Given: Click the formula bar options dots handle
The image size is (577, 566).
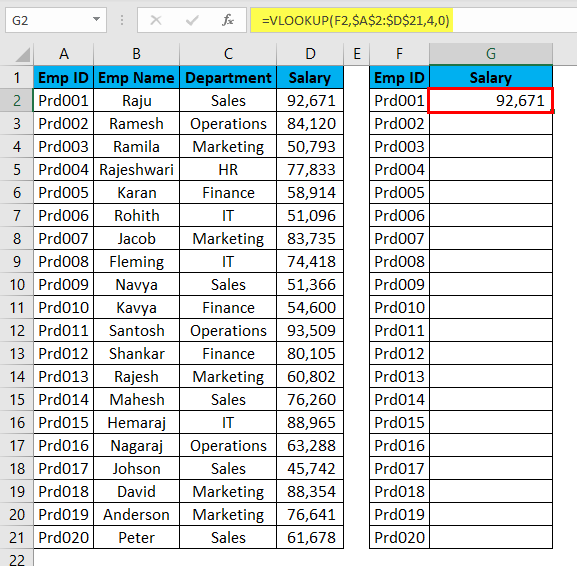Looking at the screenshot, I should (x=122, y=20).
